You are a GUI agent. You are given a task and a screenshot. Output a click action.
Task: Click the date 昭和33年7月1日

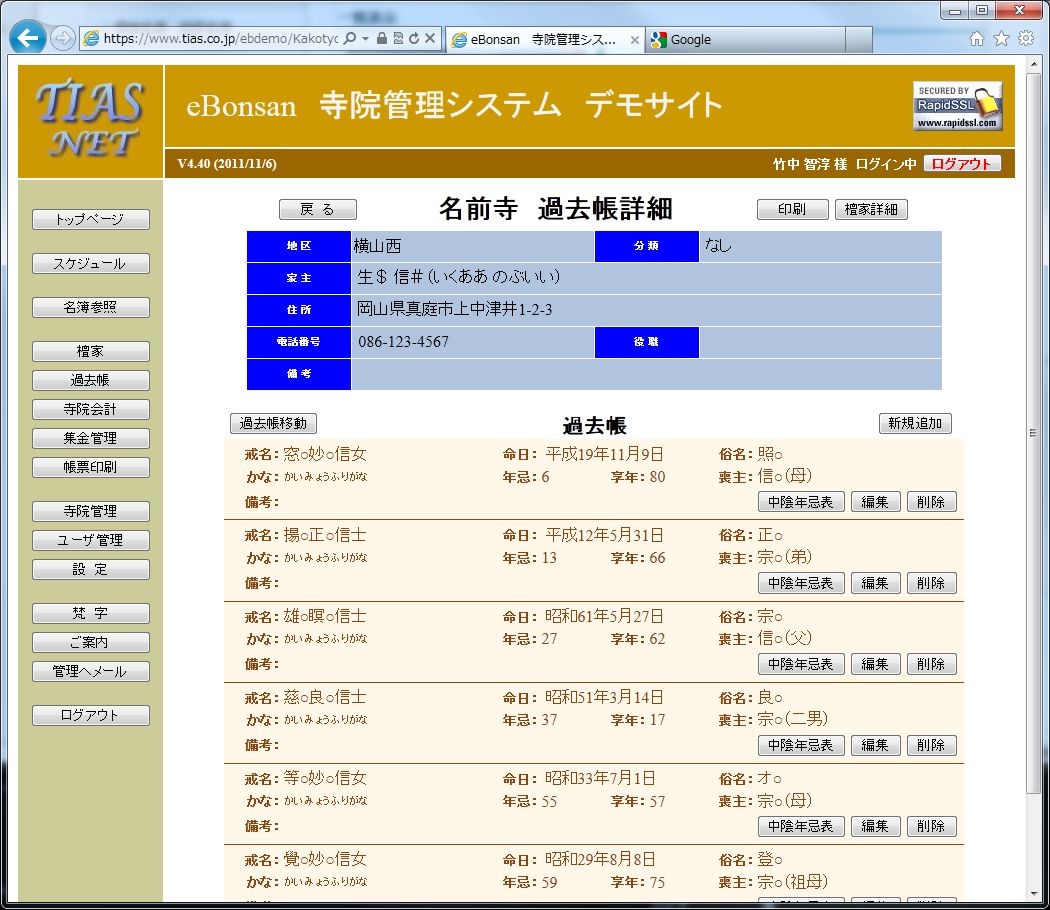(600, 778)
